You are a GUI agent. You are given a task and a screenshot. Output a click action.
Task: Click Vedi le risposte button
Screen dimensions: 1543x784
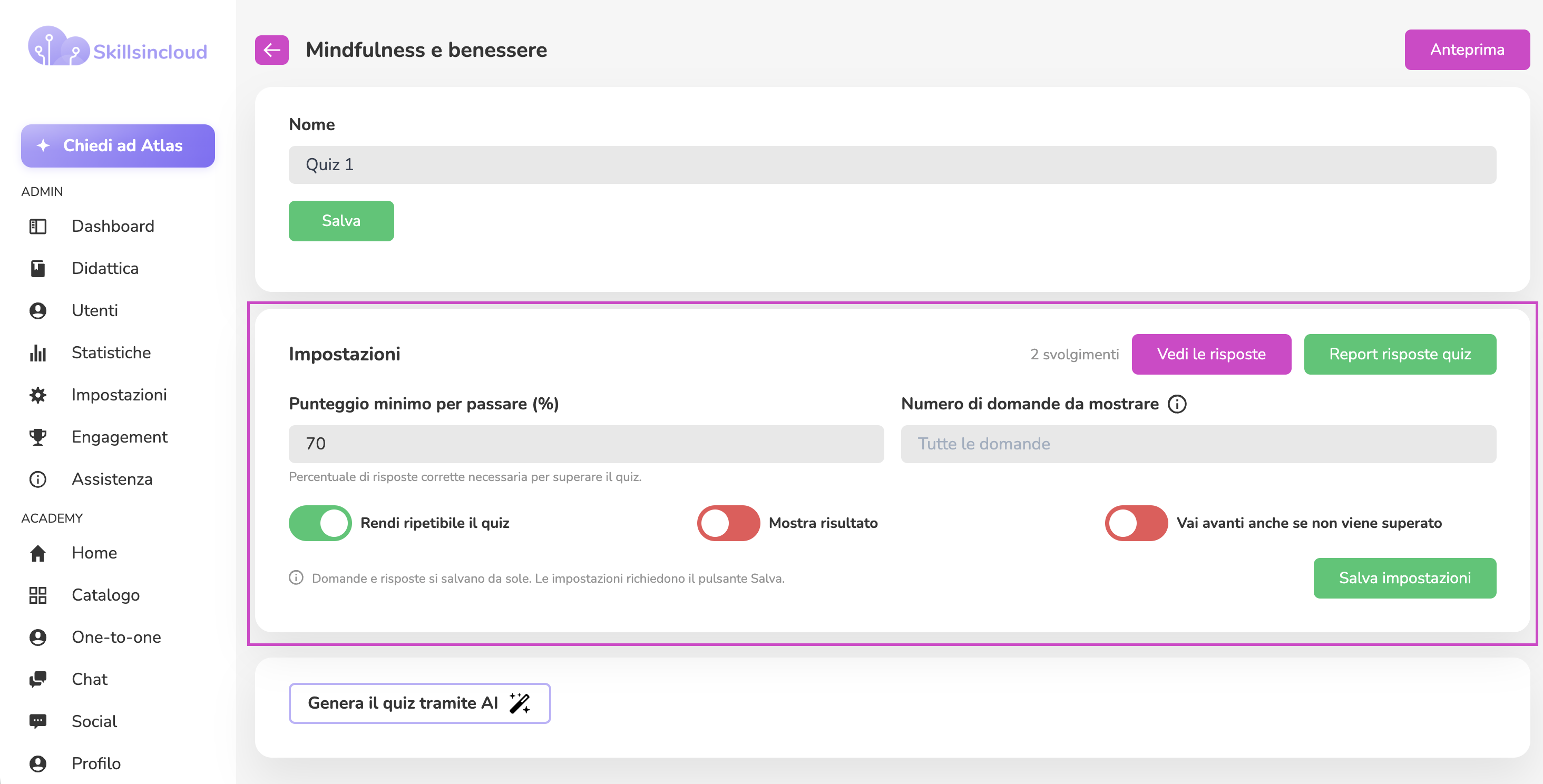click(1211, 355)
